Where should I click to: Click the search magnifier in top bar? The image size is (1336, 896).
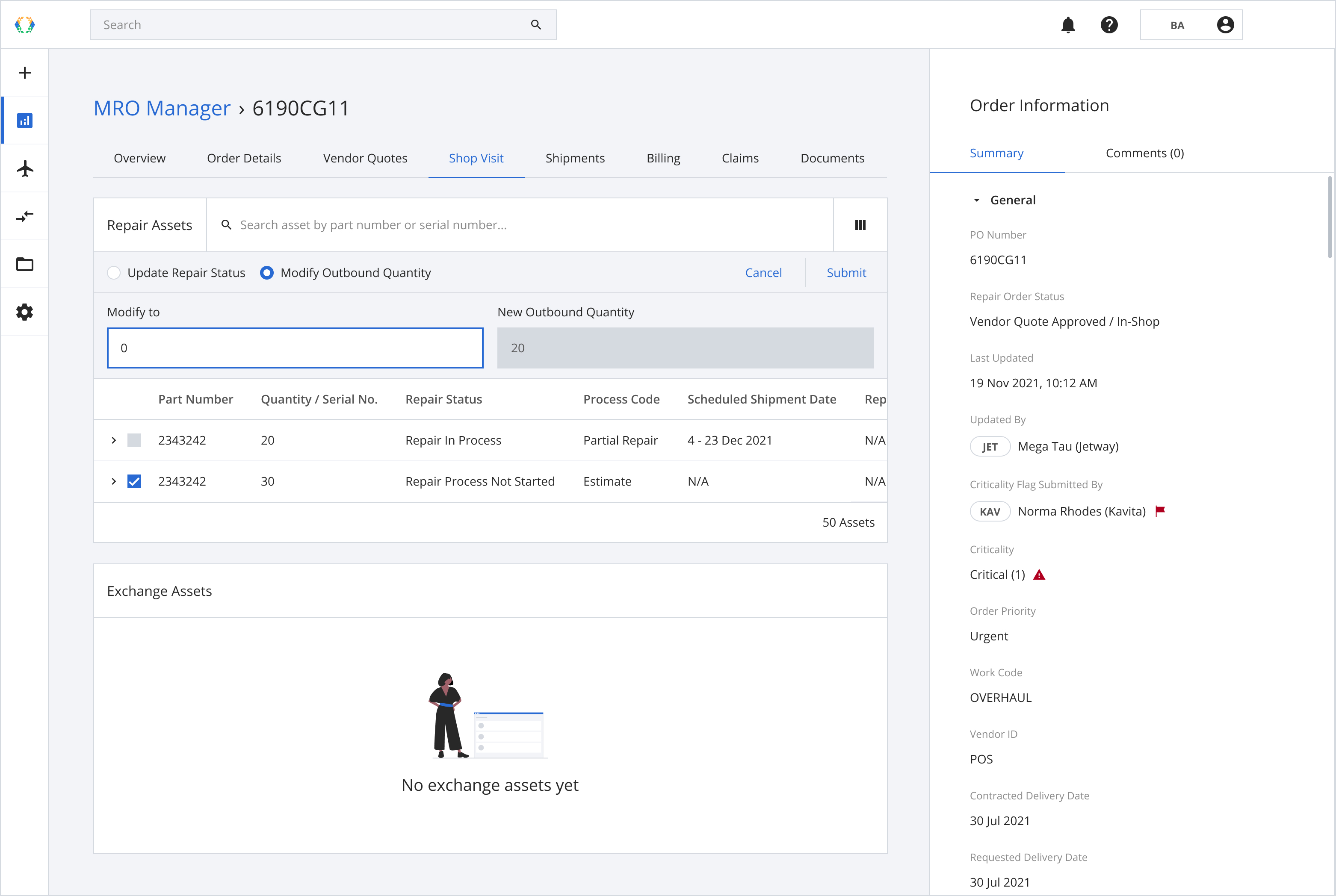tap(536, 24)
